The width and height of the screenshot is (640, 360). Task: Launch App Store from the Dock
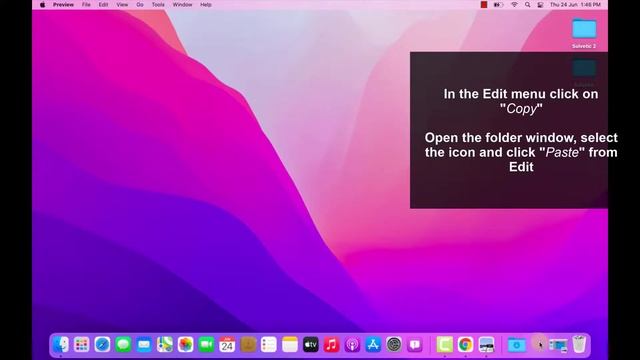coord(373,344)
